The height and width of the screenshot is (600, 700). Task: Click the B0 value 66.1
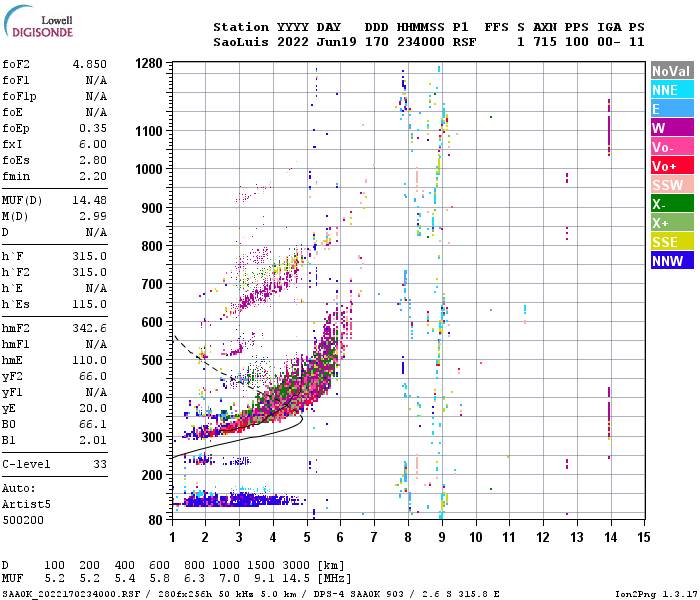93,425
